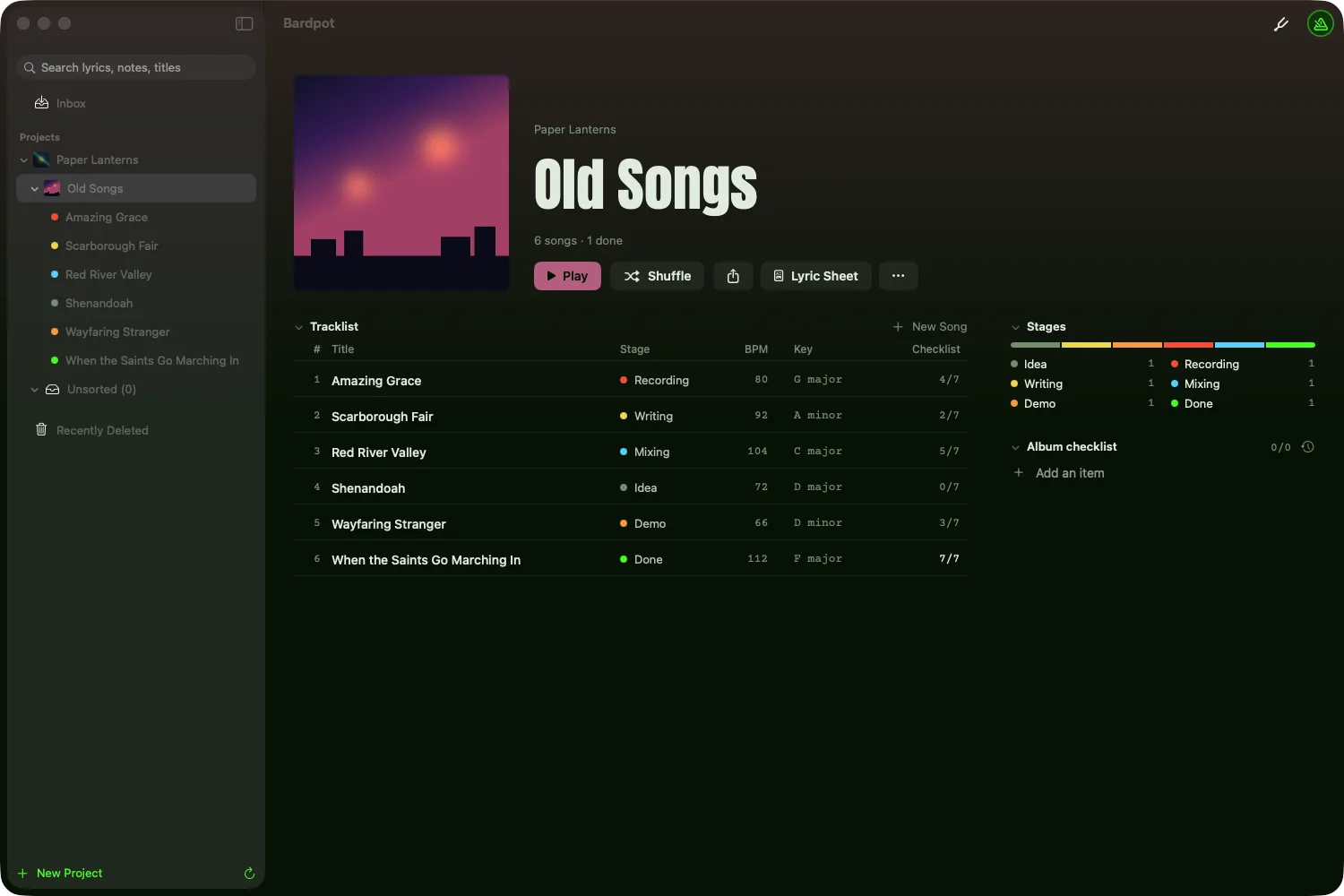
Task: Toggle the sidebar panel icon
Action: pyautogui.click(x=244, y=23)
